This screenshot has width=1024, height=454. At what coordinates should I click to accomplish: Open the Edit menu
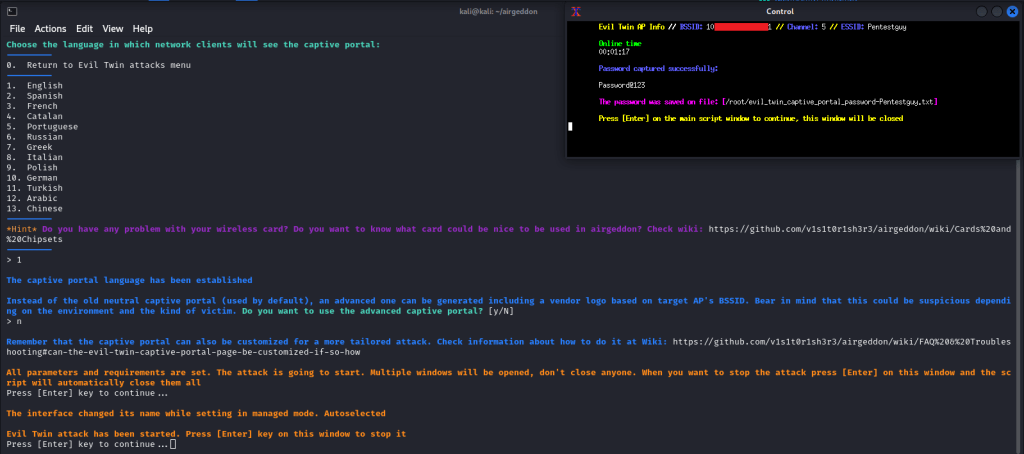coord(84,29)
